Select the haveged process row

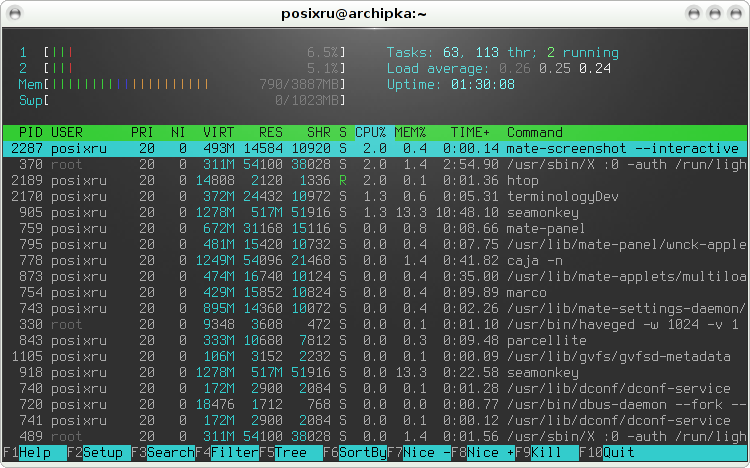(375, 325)
